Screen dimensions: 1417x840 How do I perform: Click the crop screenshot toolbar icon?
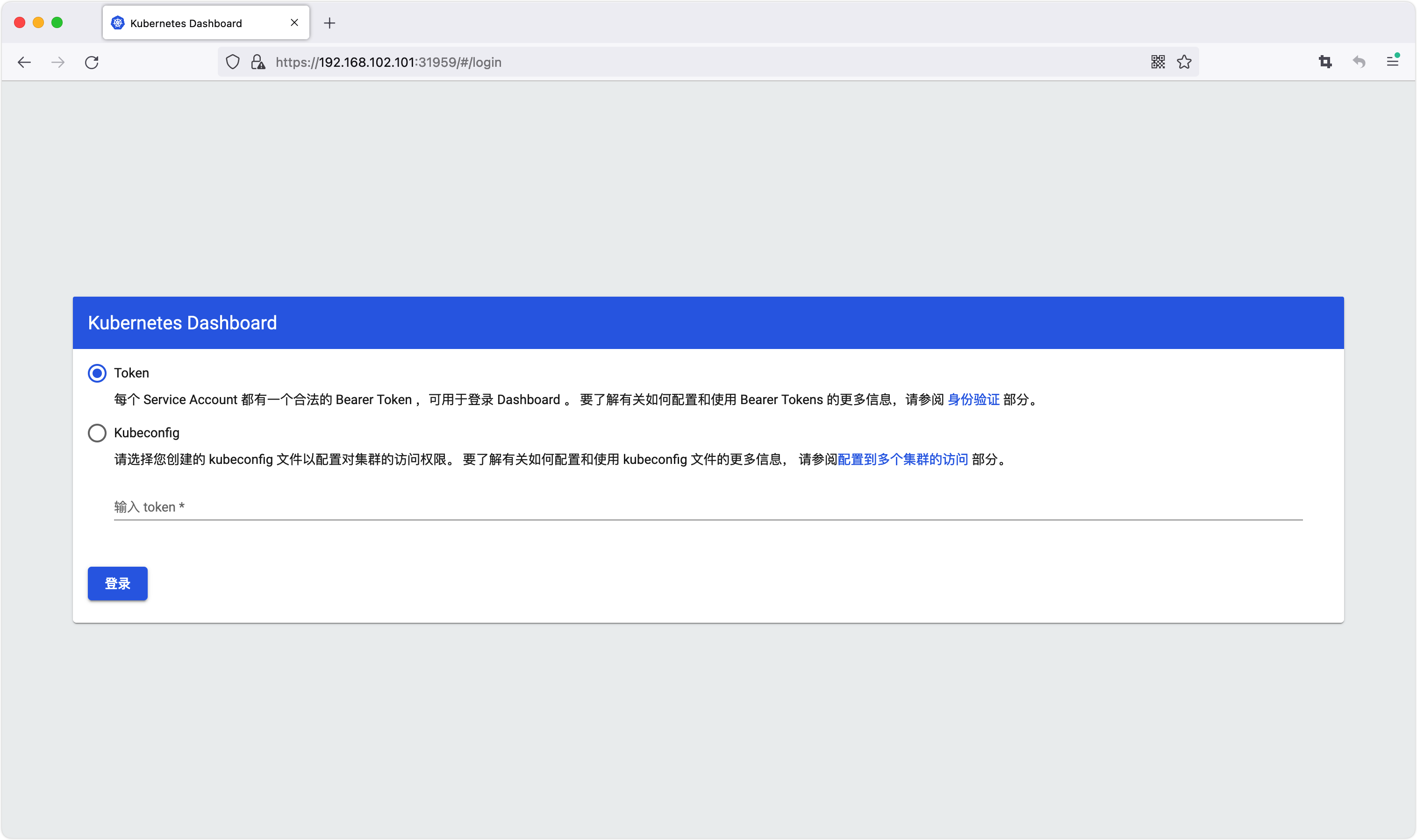point(1325,62)
